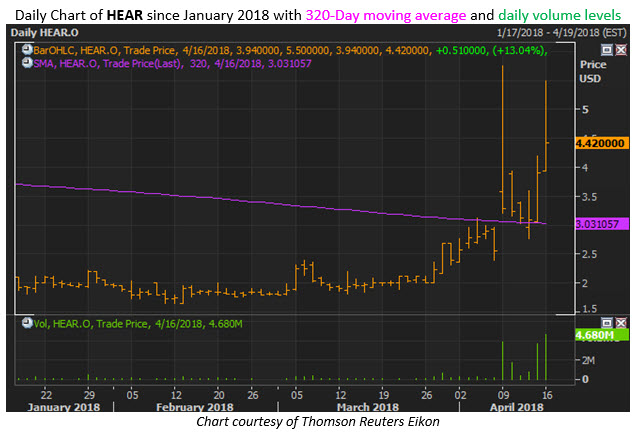Maximize the price chart pane
This screenshot has width=635, height=434.
607,50
